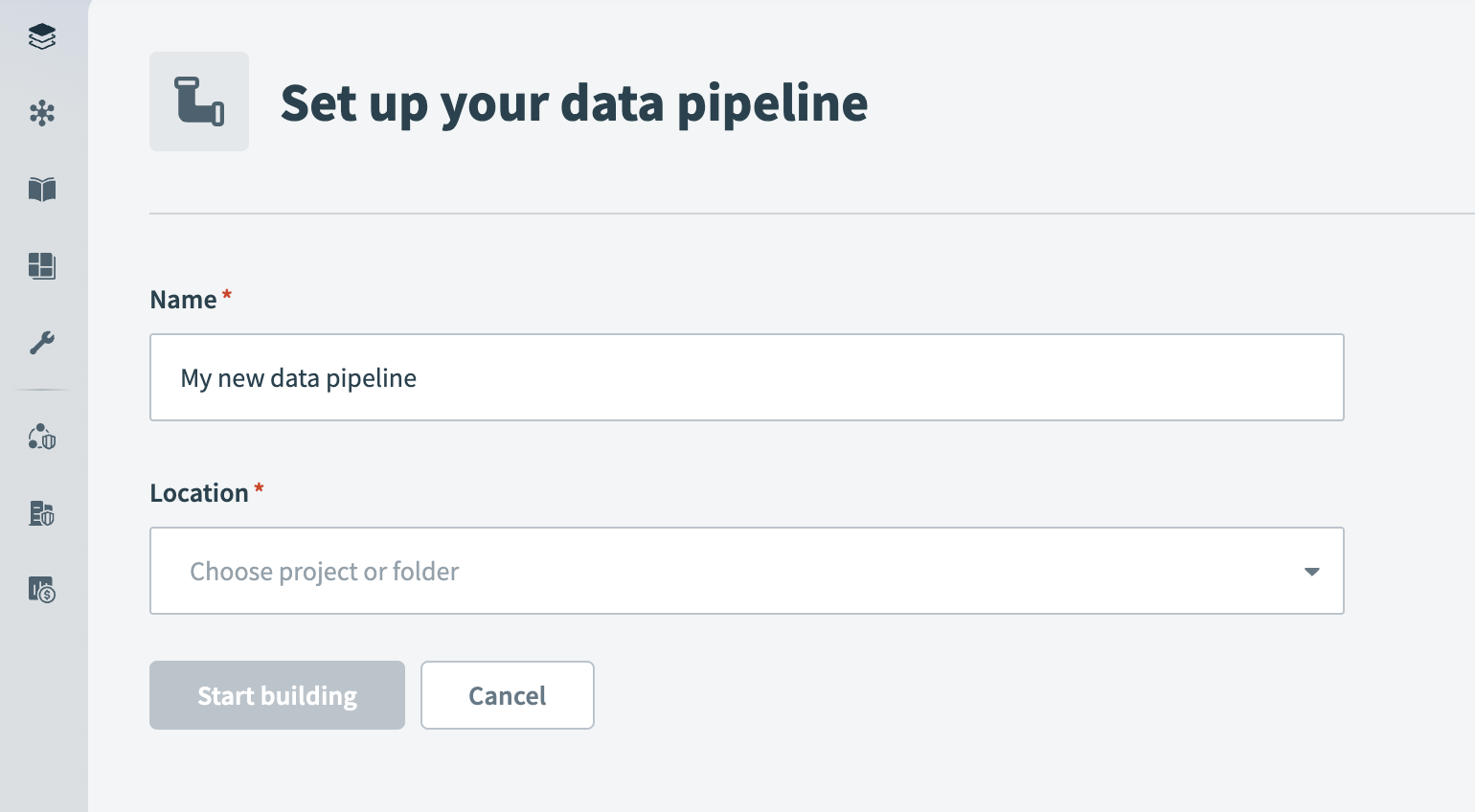Open the dashboards grid icon in the sidebar
Viewport: 1475px width, 812px height.
[42, 266]
